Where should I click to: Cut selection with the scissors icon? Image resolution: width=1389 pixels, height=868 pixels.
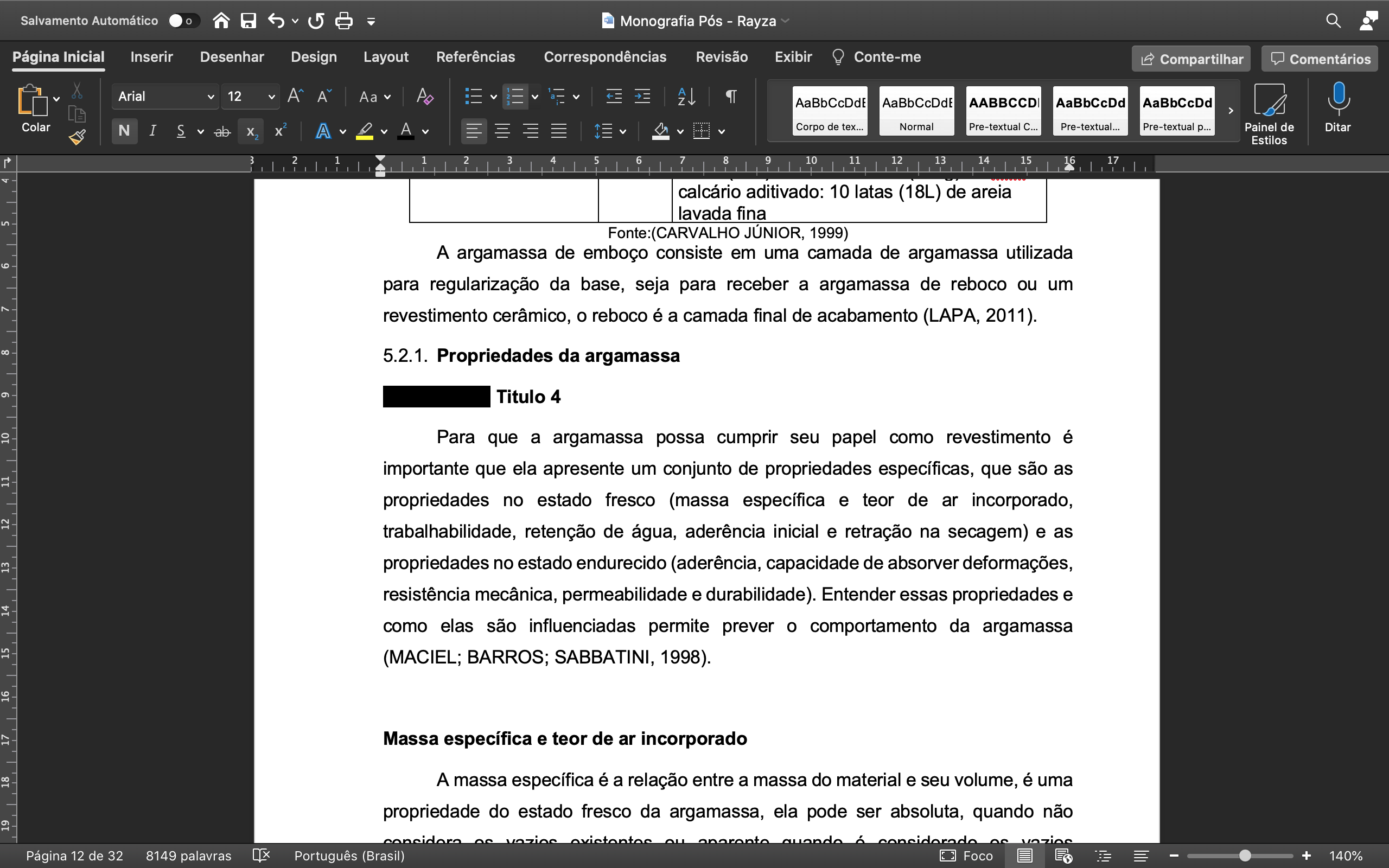[x=77, y=91]
